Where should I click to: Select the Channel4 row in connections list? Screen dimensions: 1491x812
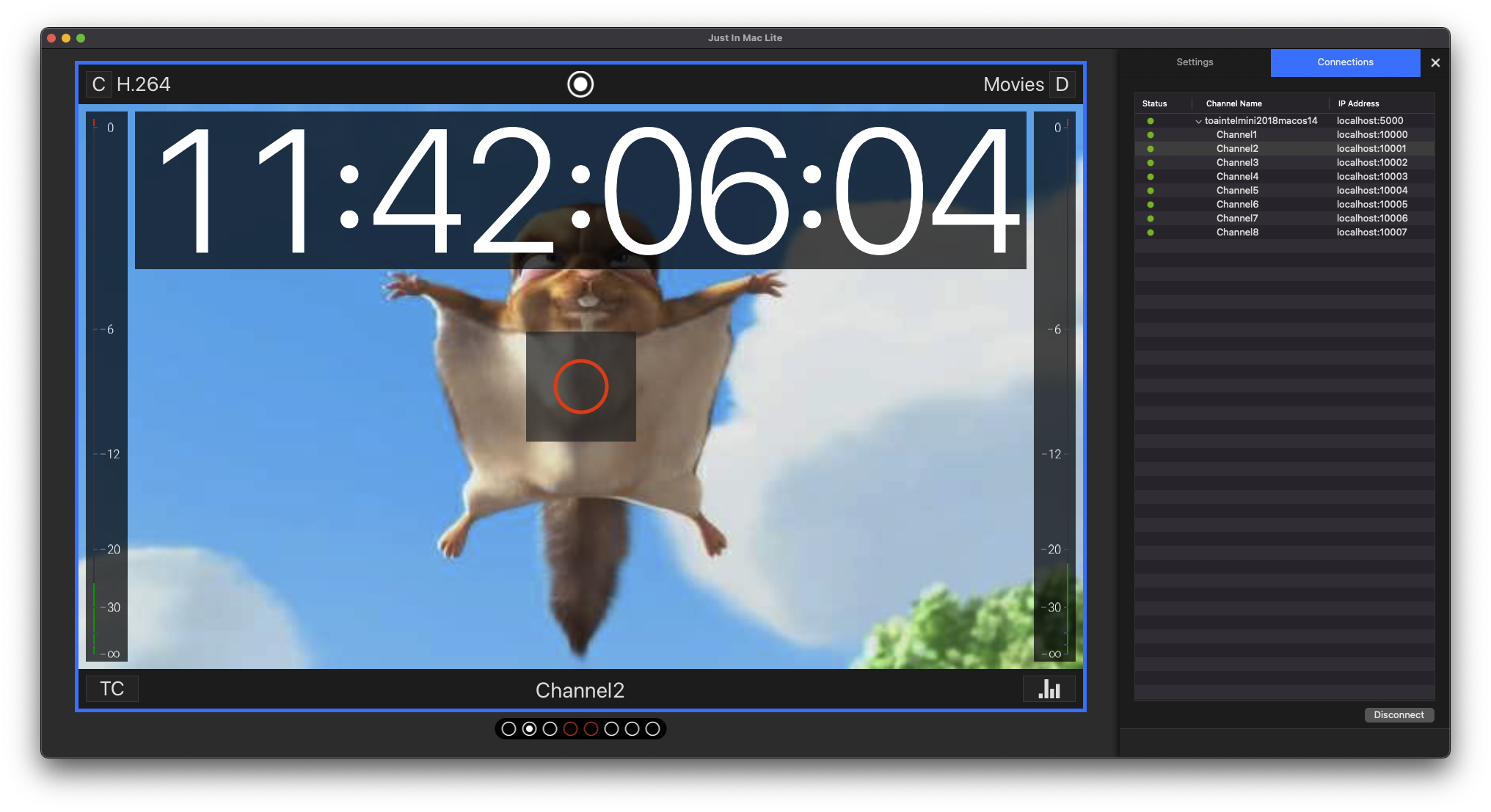click(1285, 177)
